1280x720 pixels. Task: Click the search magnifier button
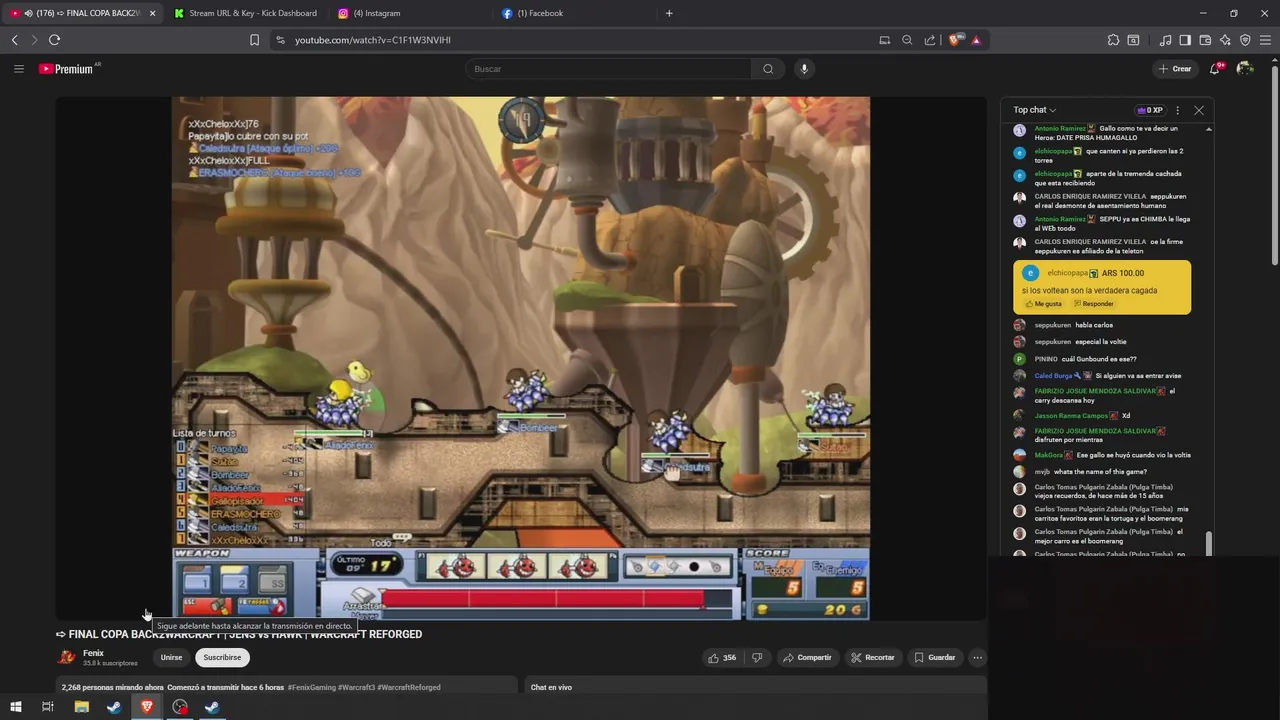tap(768, 69)
